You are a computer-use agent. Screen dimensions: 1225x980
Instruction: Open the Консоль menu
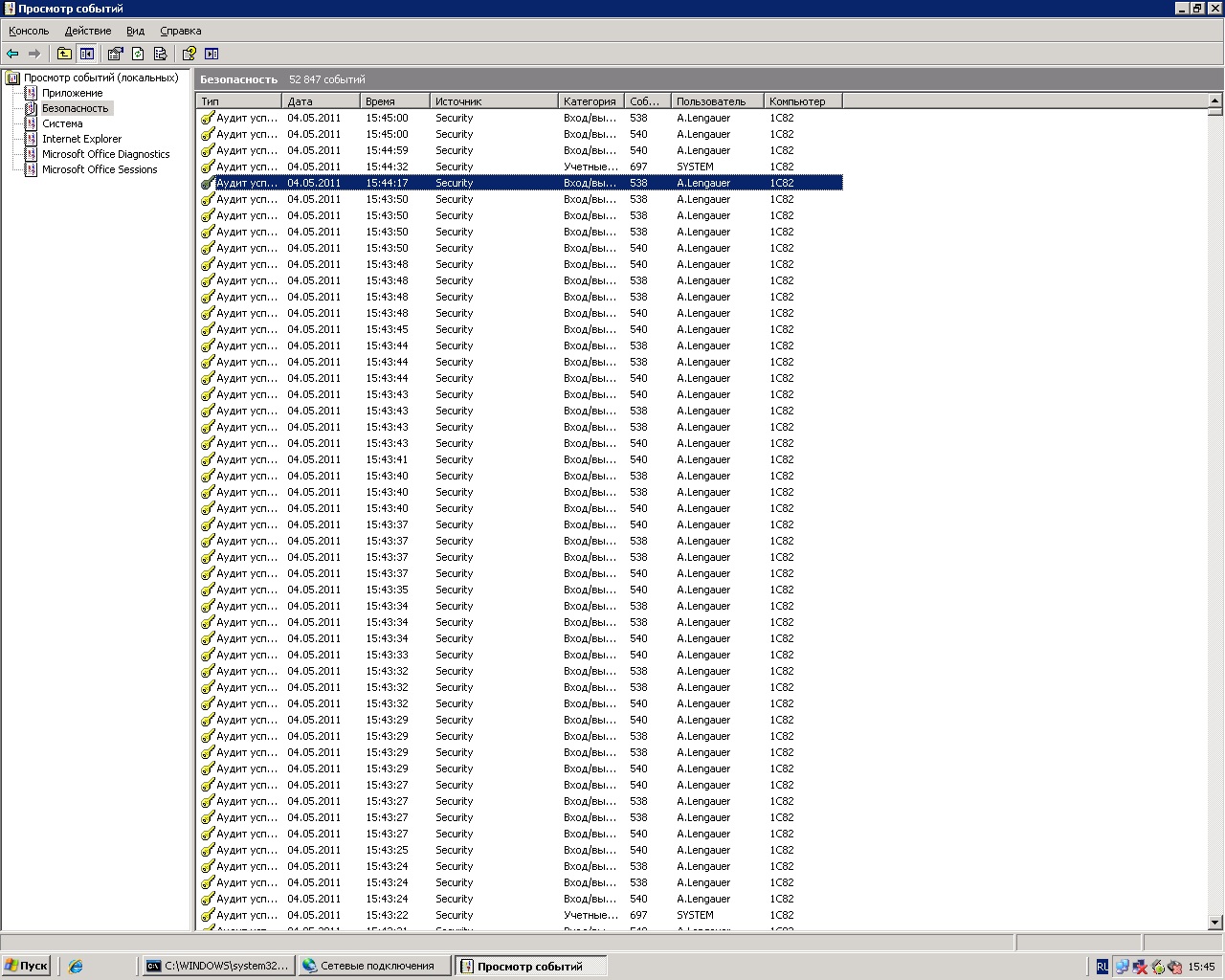tap(29, 31)
